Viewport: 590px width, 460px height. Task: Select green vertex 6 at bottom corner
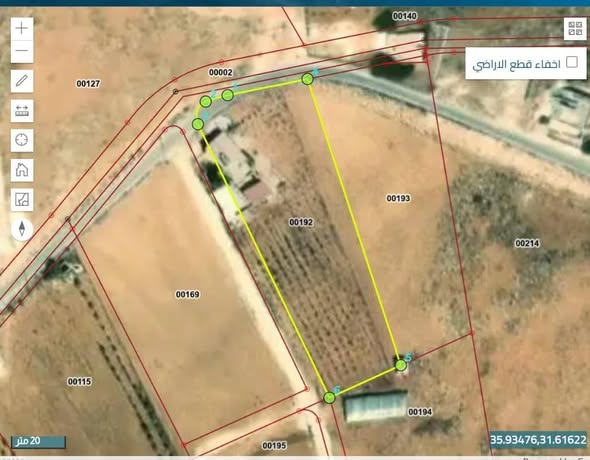(x=329, y=398)
